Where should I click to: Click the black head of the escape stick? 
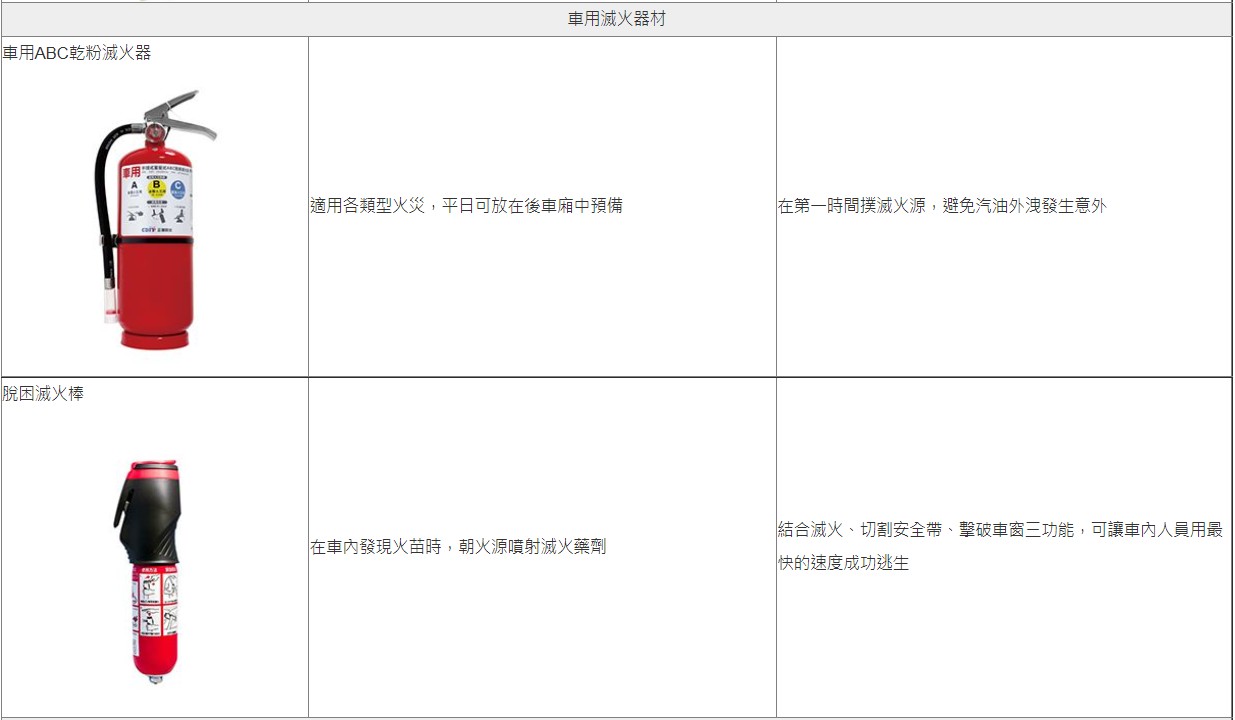150,512
